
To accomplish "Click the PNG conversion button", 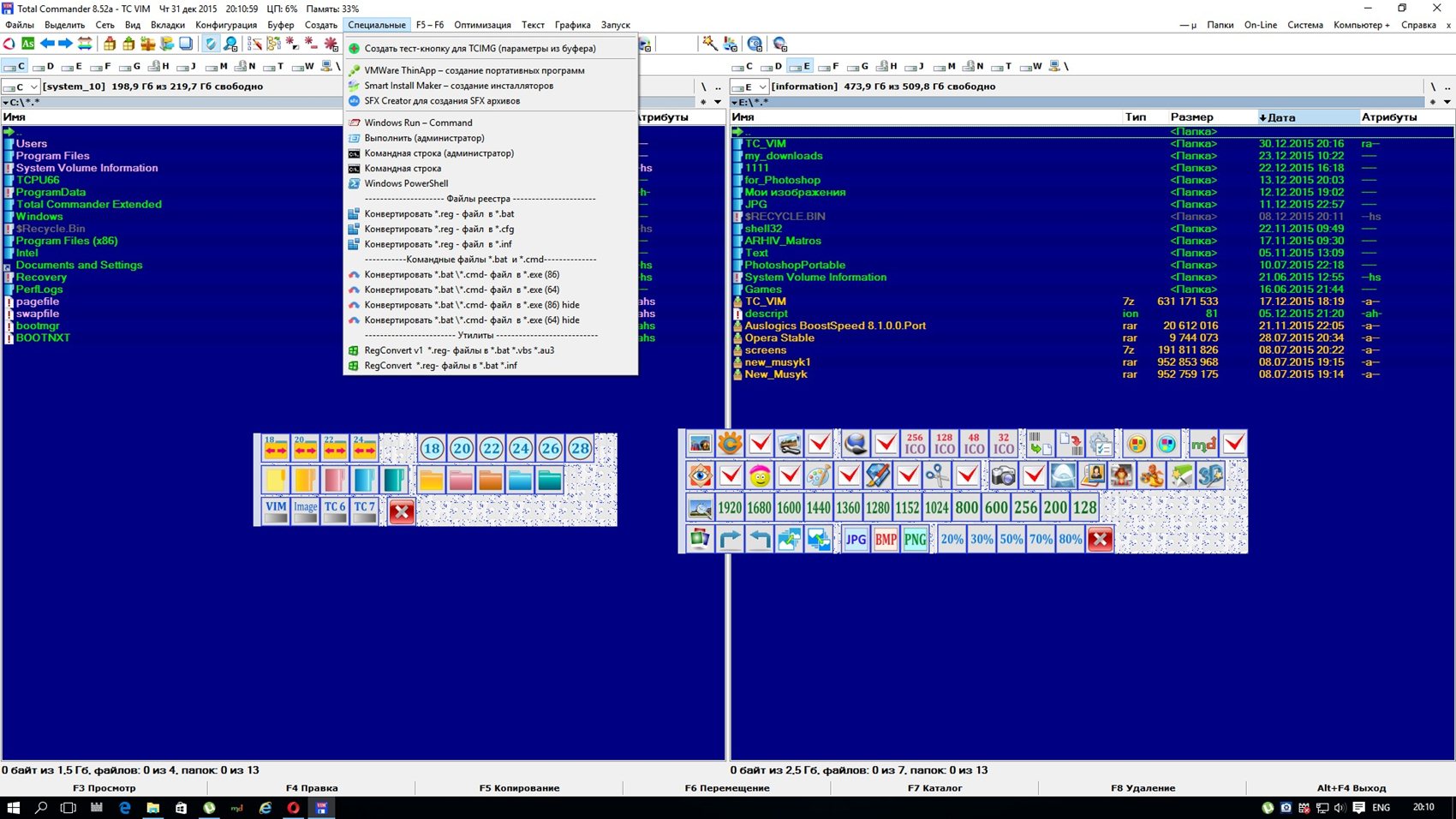I will (915, 539).
